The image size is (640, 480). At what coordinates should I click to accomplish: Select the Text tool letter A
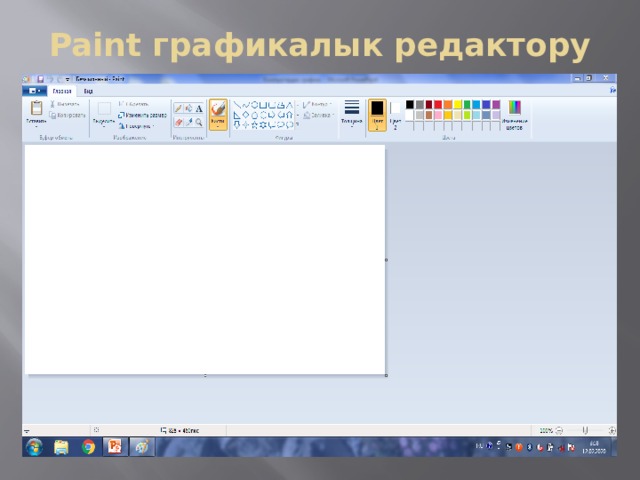pos(199,108)
